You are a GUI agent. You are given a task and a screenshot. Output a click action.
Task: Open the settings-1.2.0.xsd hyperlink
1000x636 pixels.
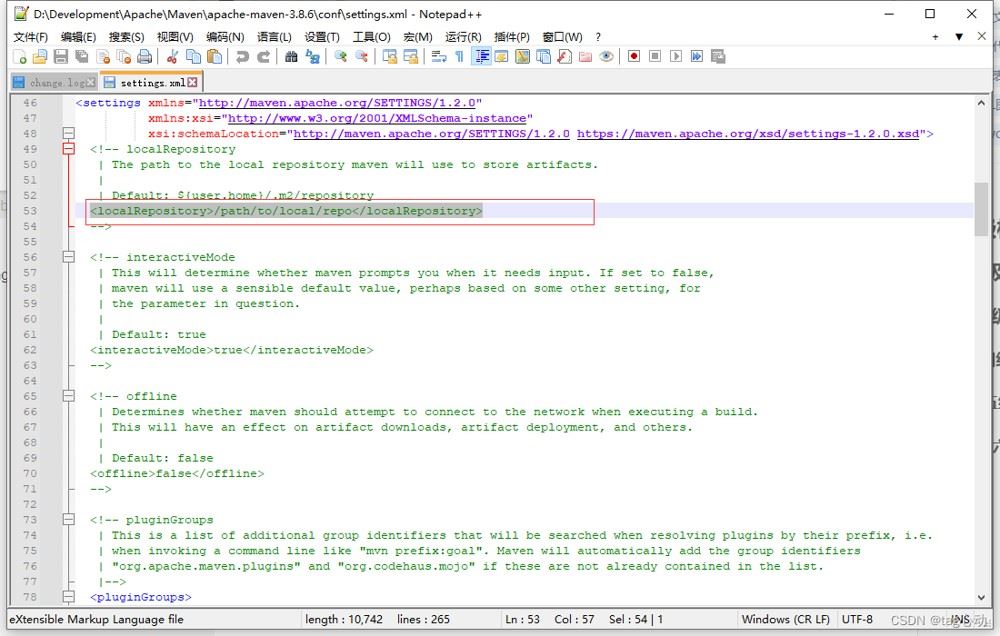tap(748, 133)
